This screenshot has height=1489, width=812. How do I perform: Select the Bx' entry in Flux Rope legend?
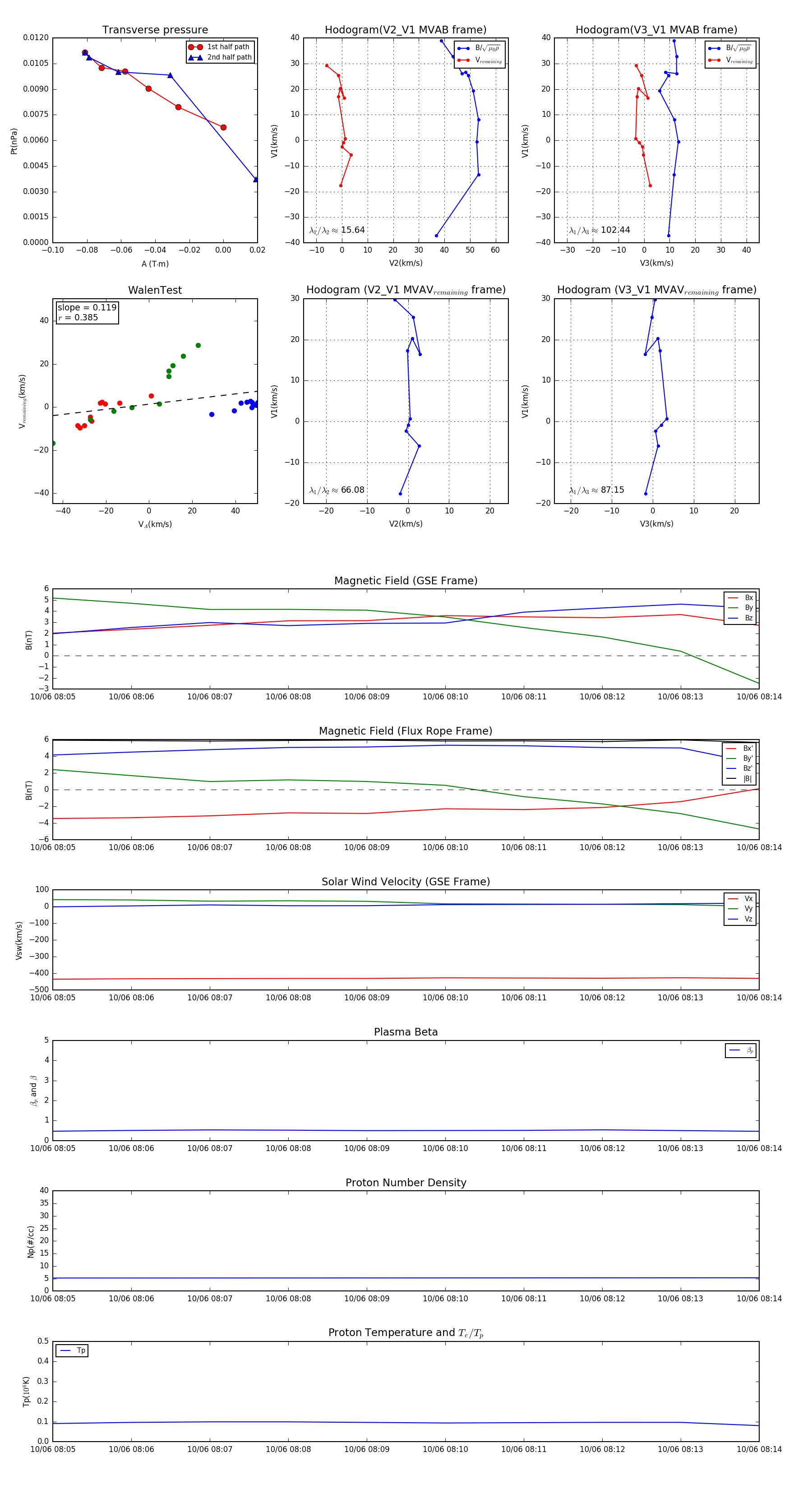pyautogui.click(x=740, y=749)
